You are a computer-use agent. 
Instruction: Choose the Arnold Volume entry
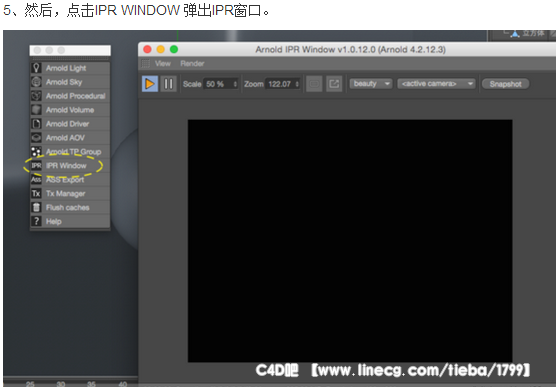tap(70, 110)
